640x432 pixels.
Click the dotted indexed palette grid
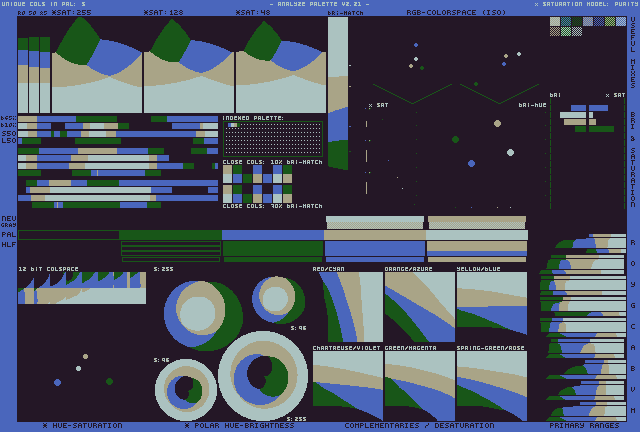coord(273,139)
